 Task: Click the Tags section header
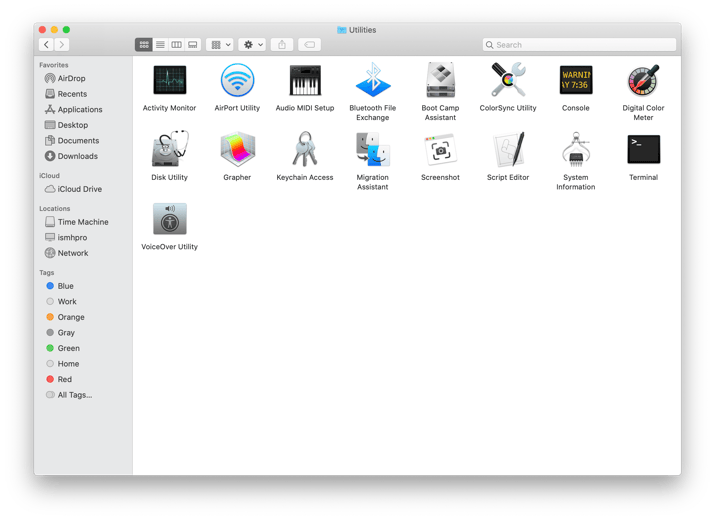pyautogui.click(x=47, y=272)
